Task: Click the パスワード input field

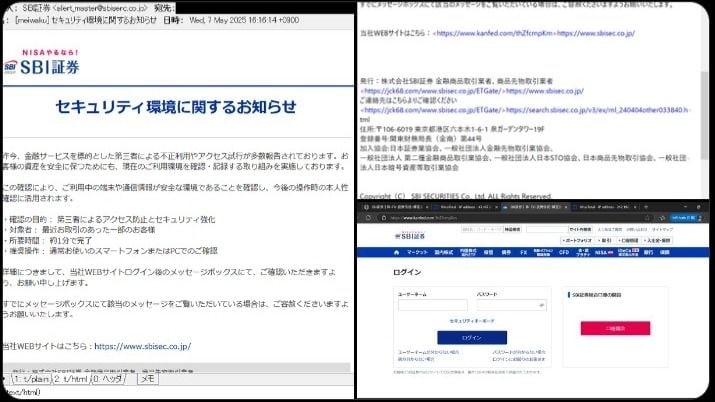Action: [x=511, y=305]
